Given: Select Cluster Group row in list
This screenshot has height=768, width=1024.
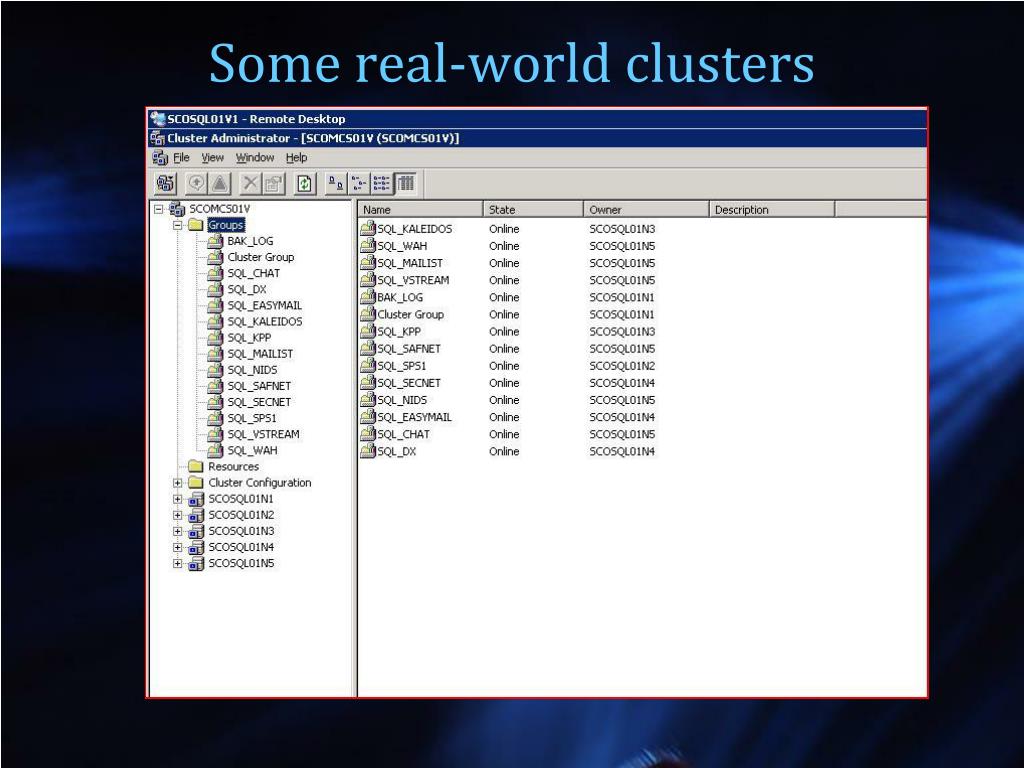Looking at the screenshot, I should tap(410, 314).
